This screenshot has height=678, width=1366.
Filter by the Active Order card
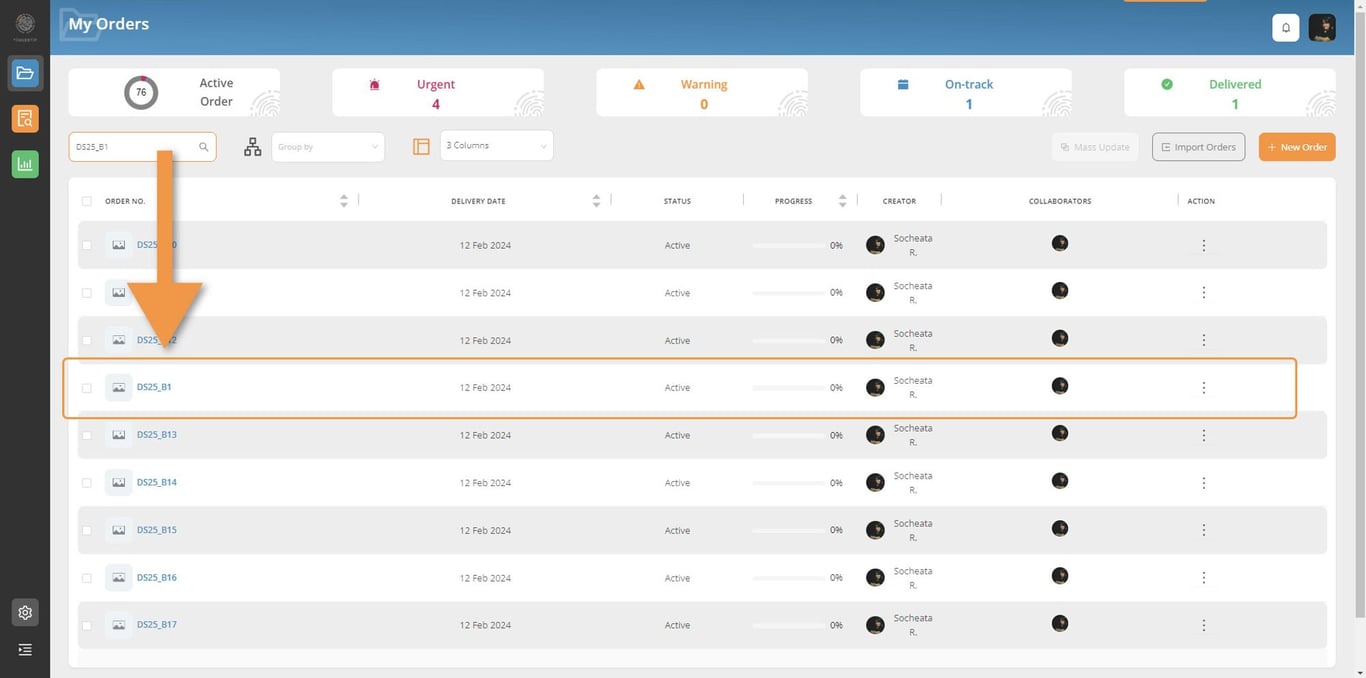[174, 93]
